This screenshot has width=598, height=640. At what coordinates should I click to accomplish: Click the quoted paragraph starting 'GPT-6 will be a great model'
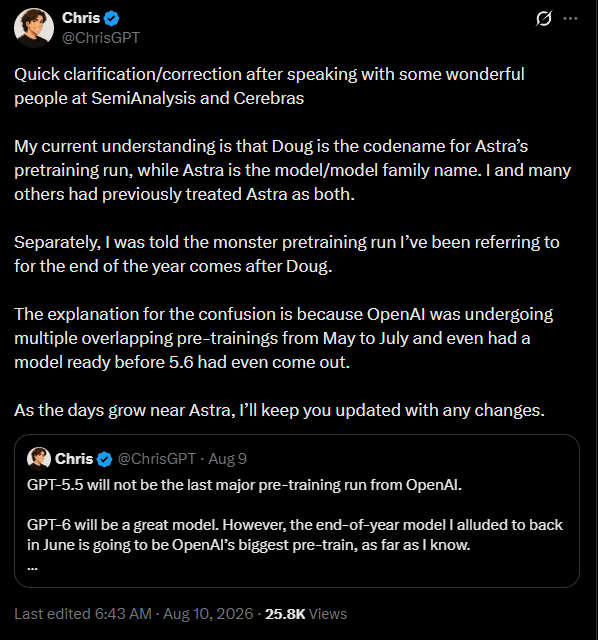pyautogui.click(x=295, y=535)
